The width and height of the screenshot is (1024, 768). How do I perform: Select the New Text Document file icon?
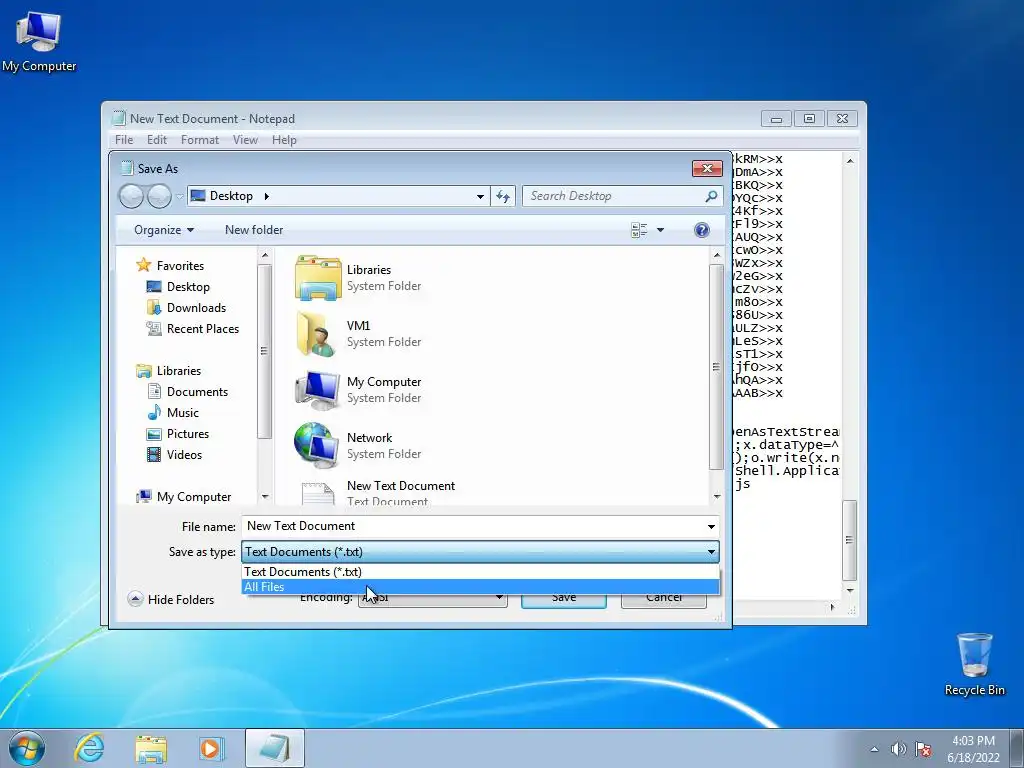click(317, 493)
